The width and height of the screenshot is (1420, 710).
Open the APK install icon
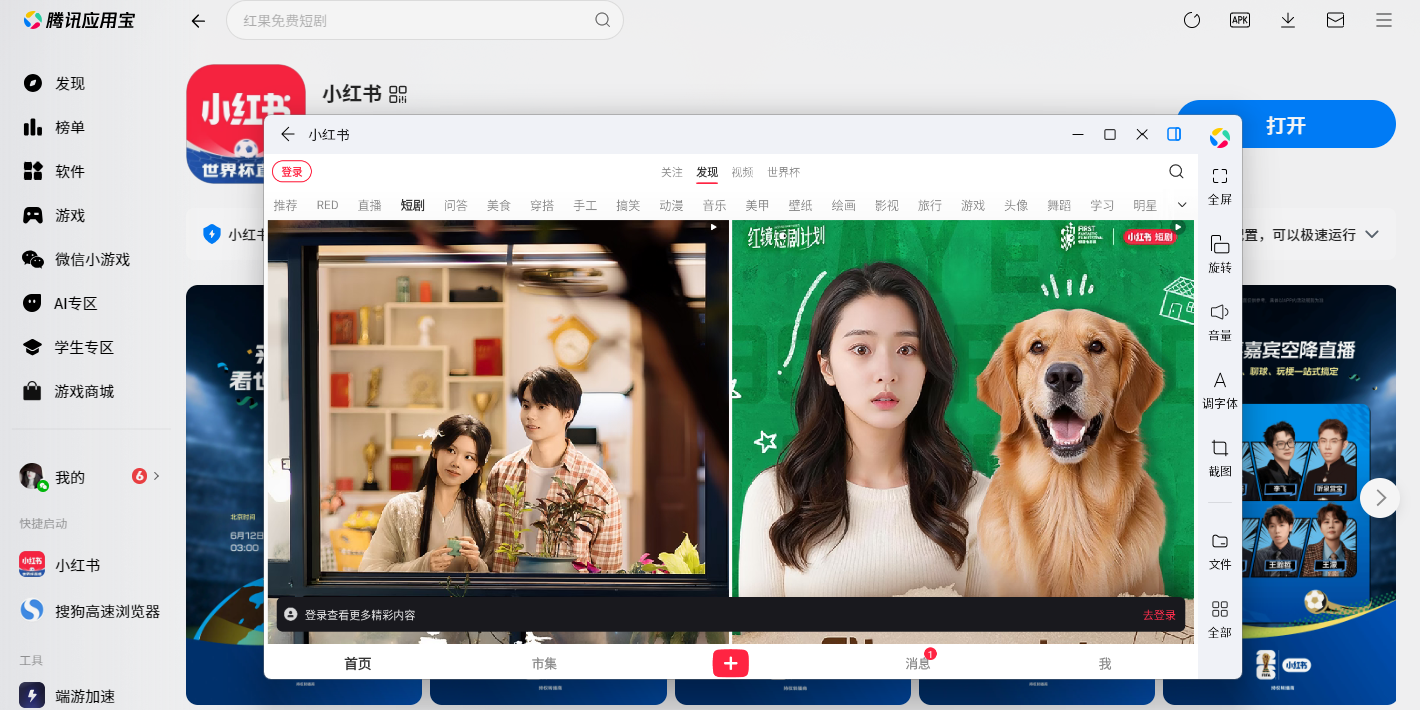coord(1240,20)
